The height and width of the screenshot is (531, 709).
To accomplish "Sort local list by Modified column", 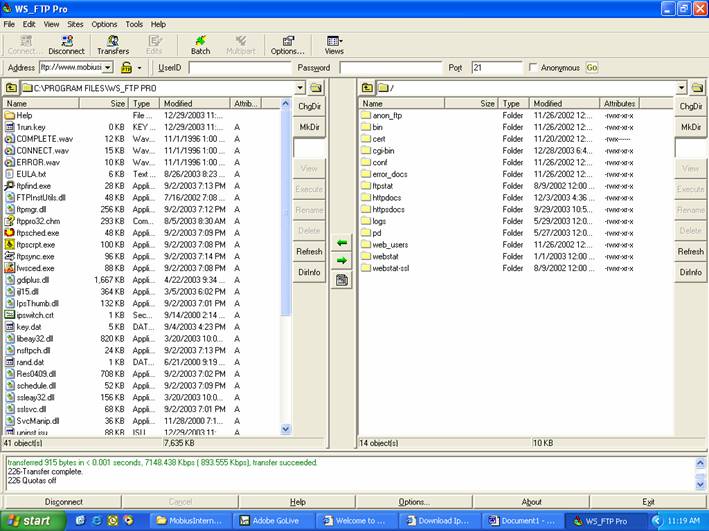I will 194,104.
